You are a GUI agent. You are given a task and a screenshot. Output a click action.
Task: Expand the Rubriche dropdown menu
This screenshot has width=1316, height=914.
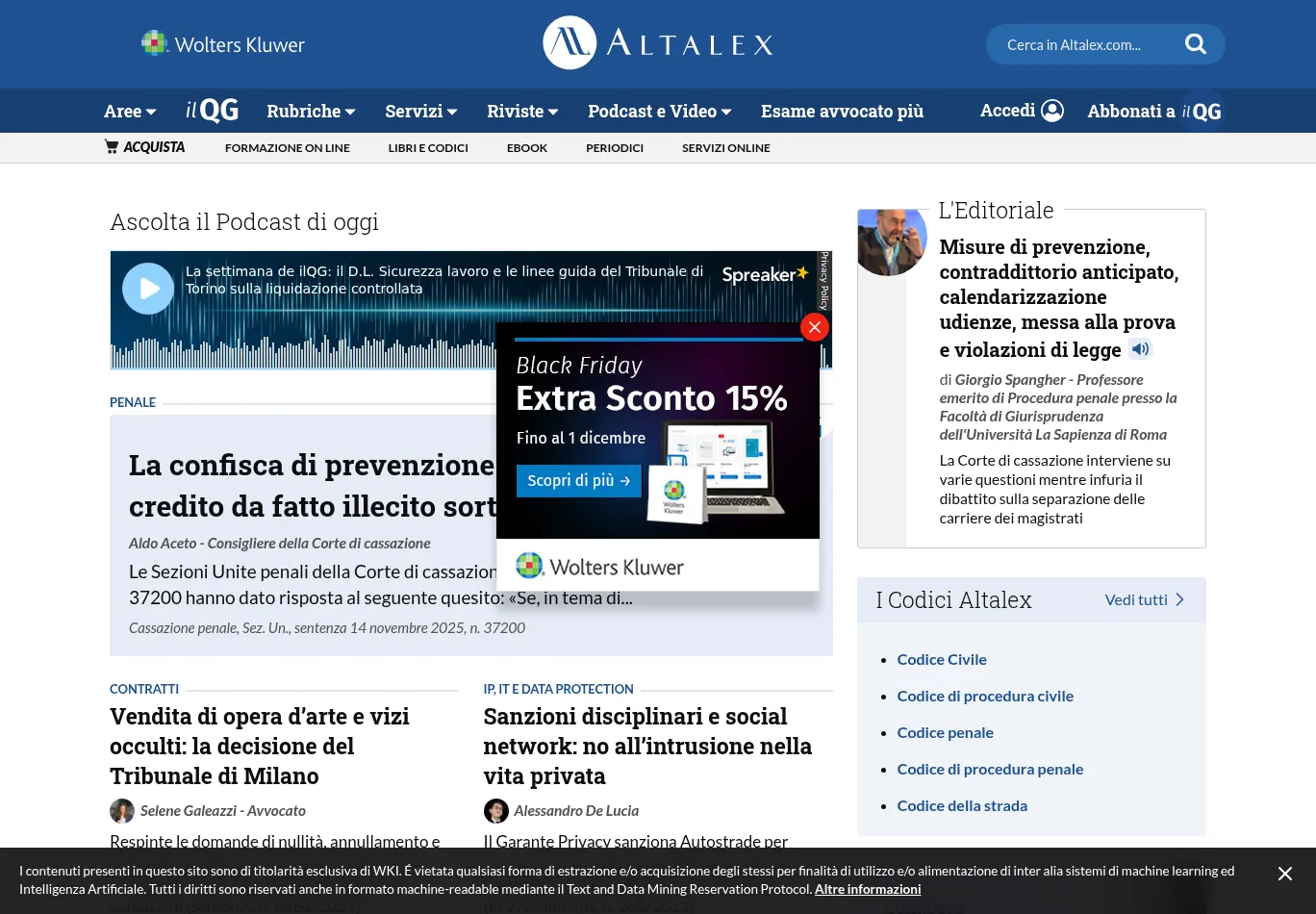coord(311,112)
